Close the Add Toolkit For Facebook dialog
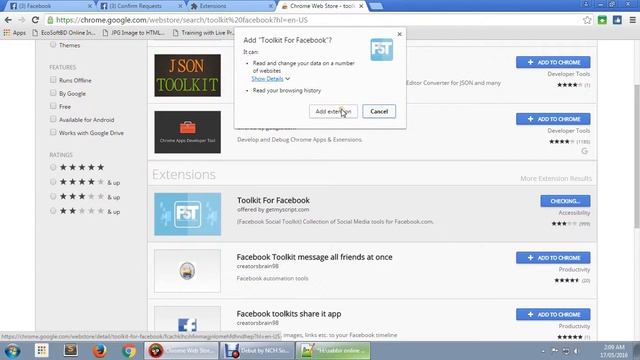 pos(400,34)
